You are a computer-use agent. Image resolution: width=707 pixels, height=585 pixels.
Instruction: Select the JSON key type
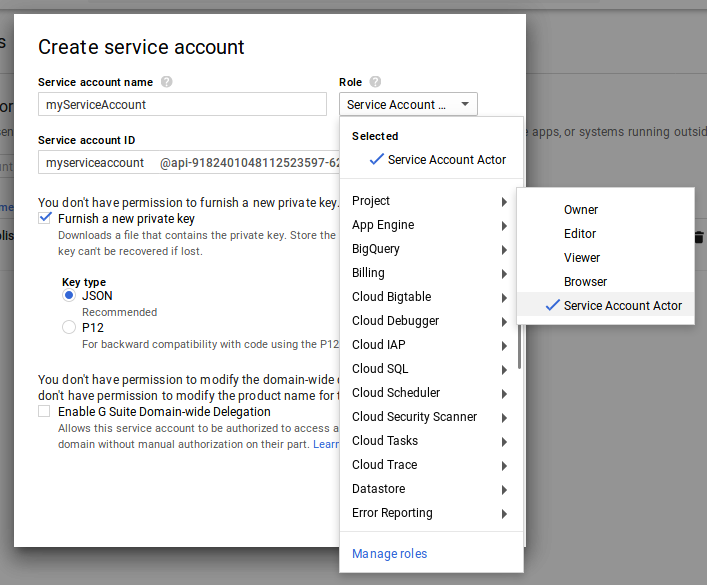tap(69, 296)
